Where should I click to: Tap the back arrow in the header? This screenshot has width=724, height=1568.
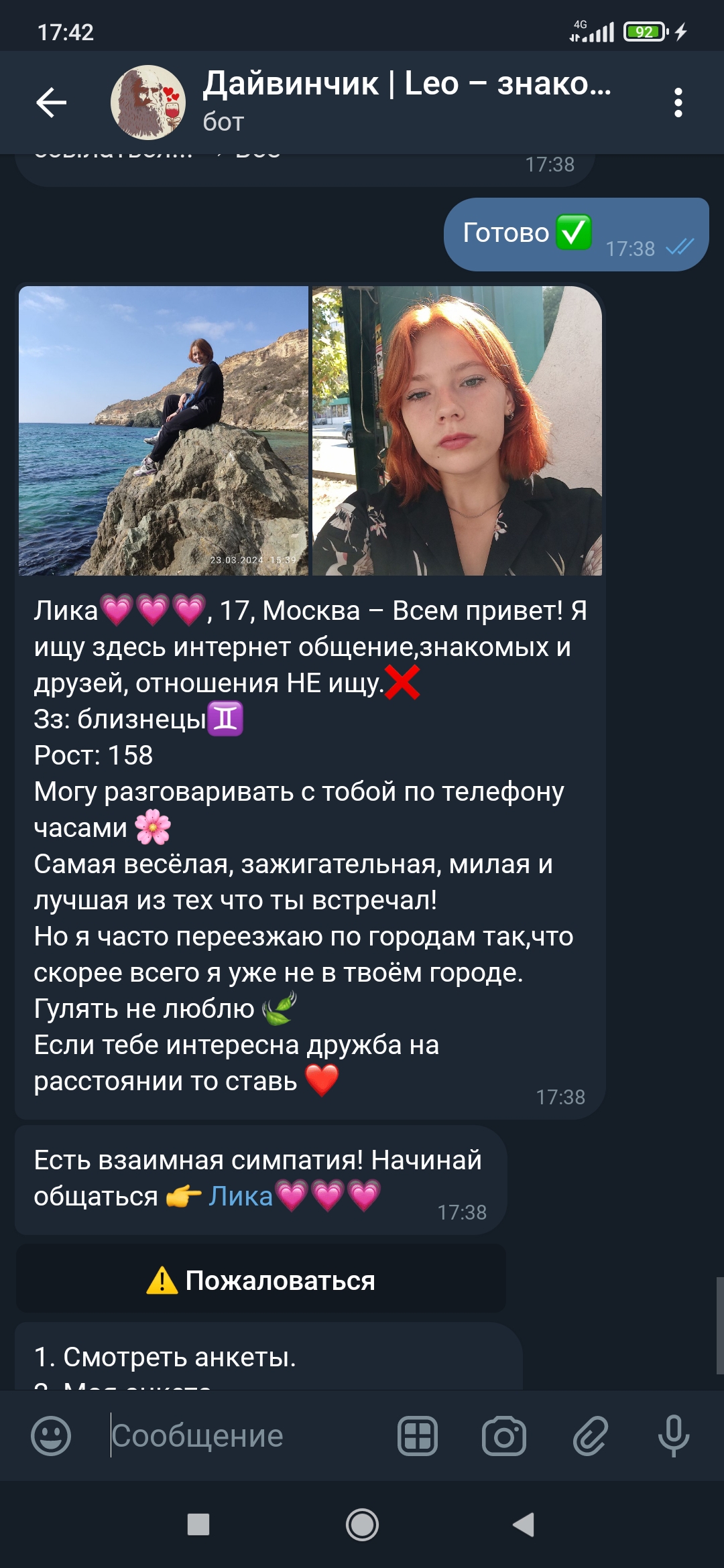pos(51,103)
